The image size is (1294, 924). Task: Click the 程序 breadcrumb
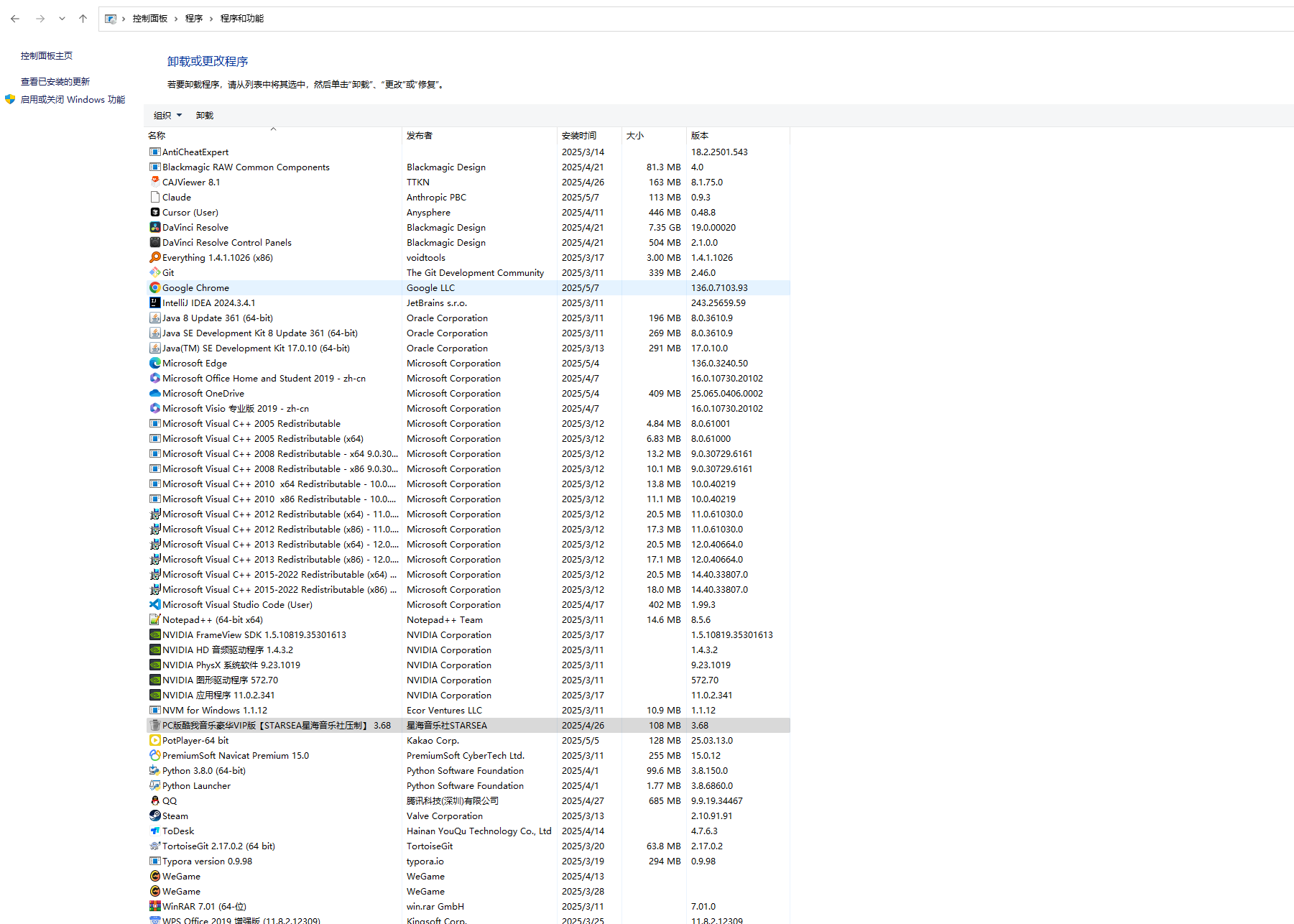[x=194, y=19]
